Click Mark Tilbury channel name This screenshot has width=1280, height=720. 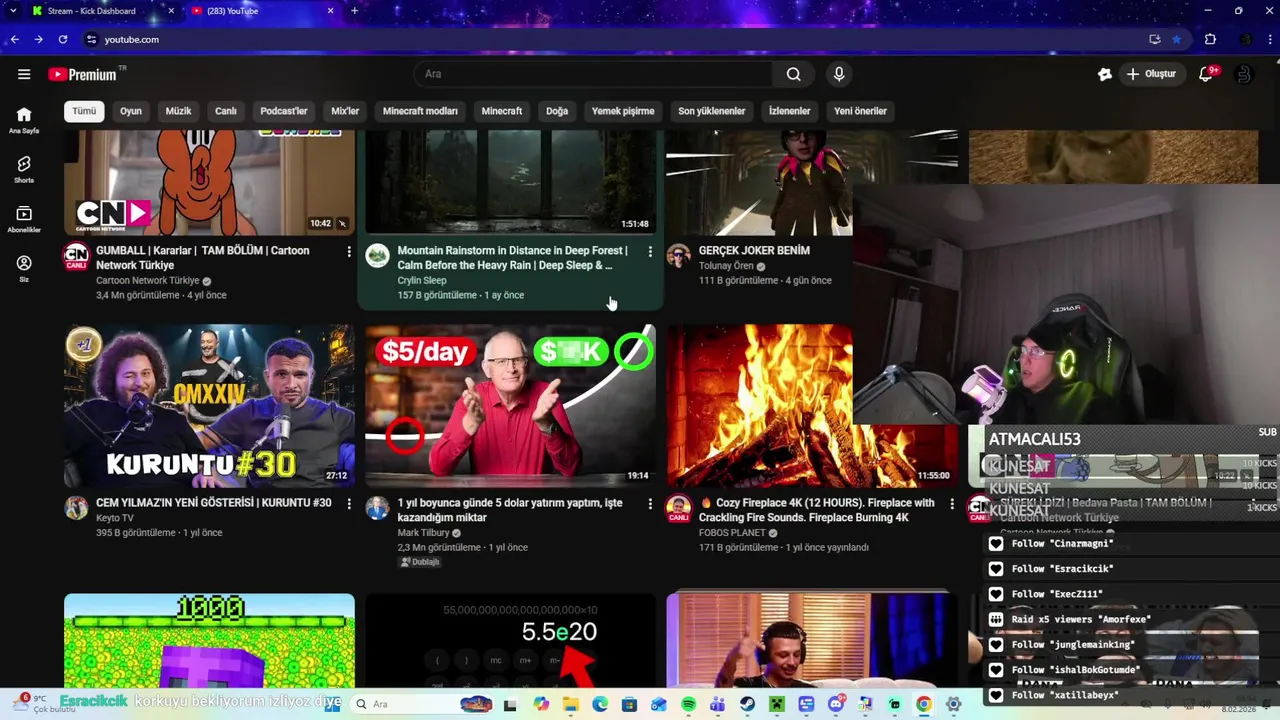(423, 533)
